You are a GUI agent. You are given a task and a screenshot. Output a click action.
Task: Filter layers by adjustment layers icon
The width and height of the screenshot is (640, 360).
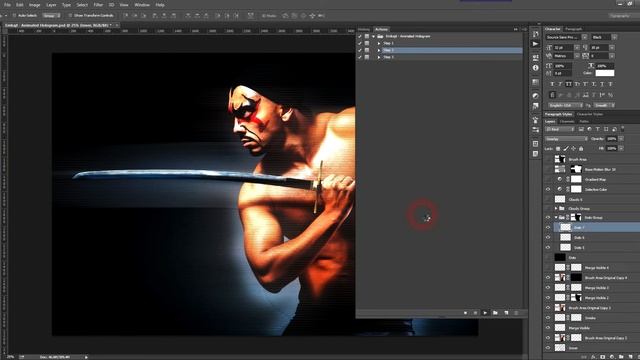(589, 129)
